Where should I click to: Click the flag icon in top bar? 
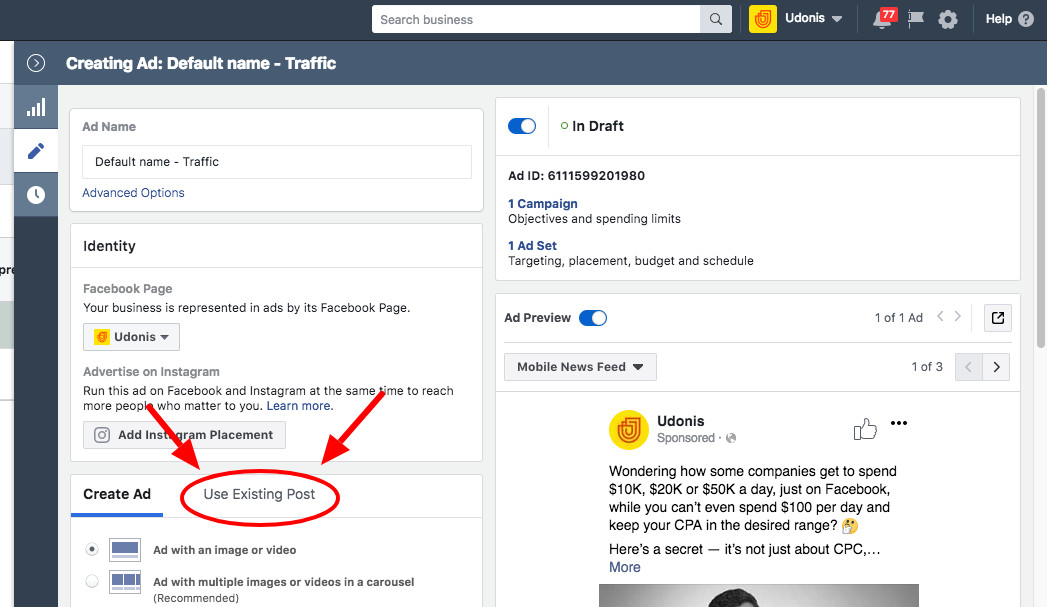(917, 19)
